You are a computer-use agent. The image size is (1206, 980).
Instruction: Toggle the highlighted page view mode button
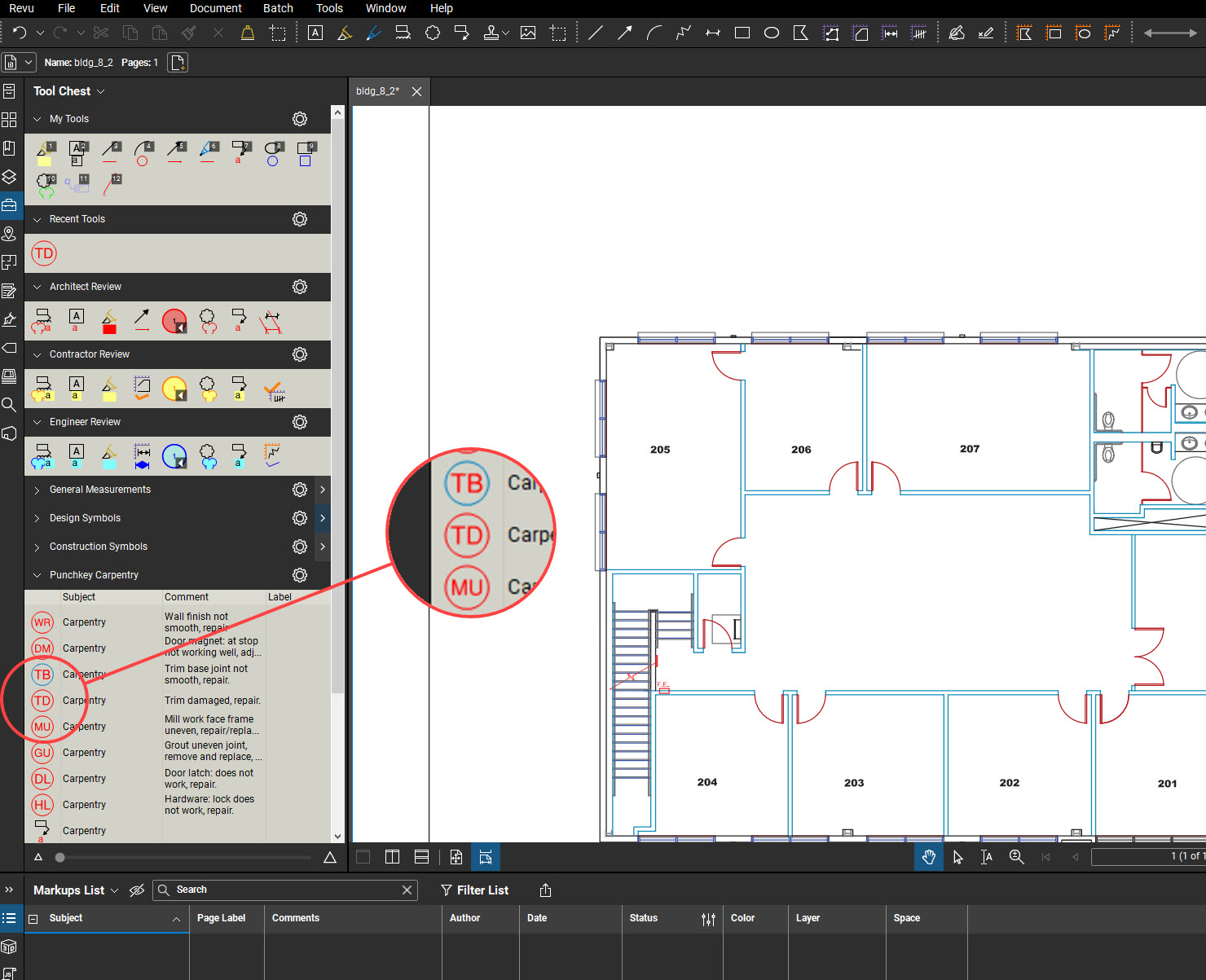[x=486, y=857]
